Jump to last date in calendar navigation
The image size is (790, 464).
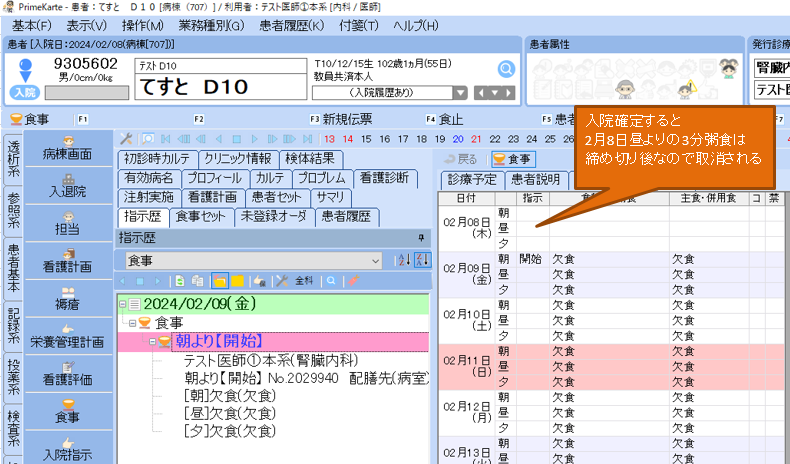[308, 139]
